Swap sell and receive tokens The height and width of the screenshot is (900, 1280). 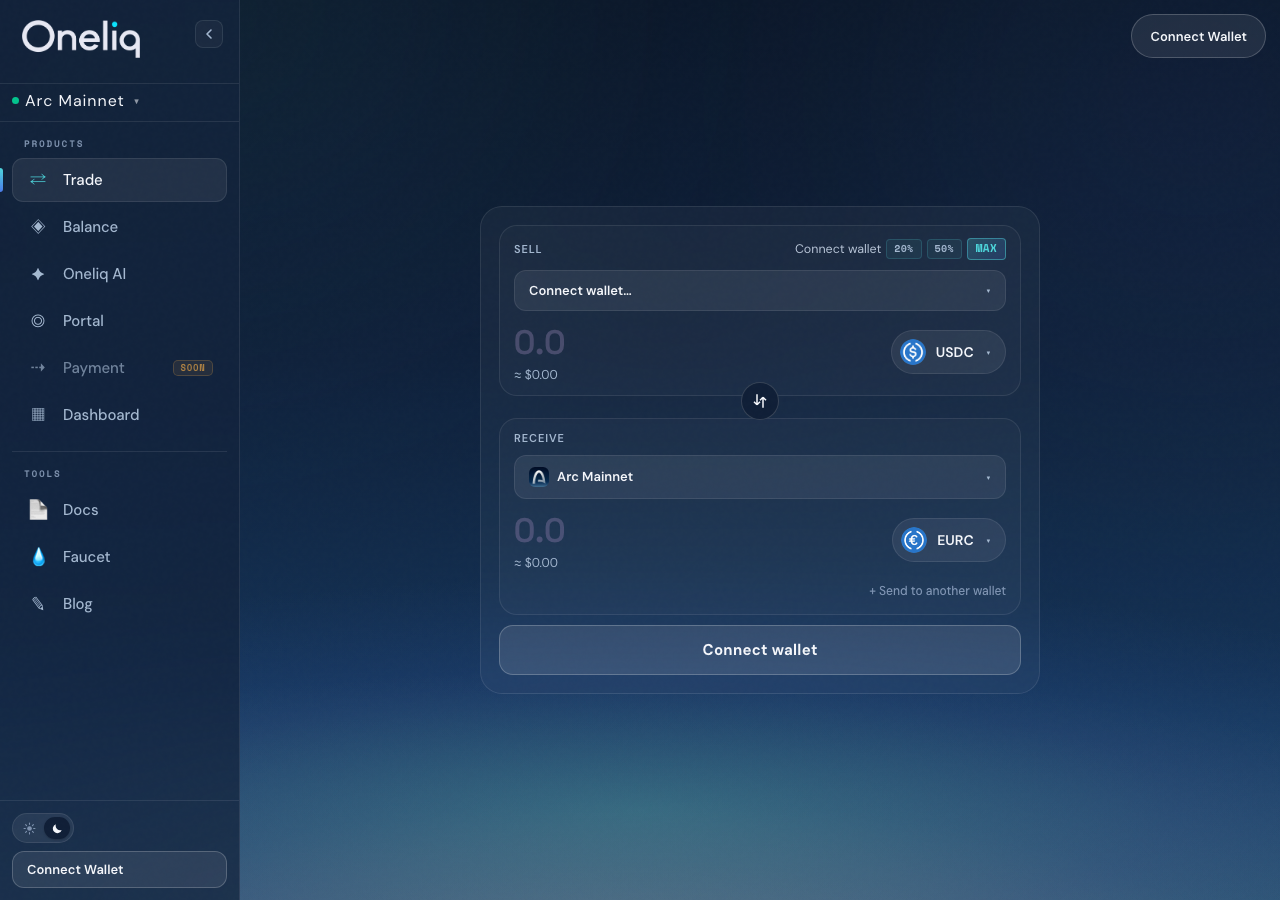[760, 401]
